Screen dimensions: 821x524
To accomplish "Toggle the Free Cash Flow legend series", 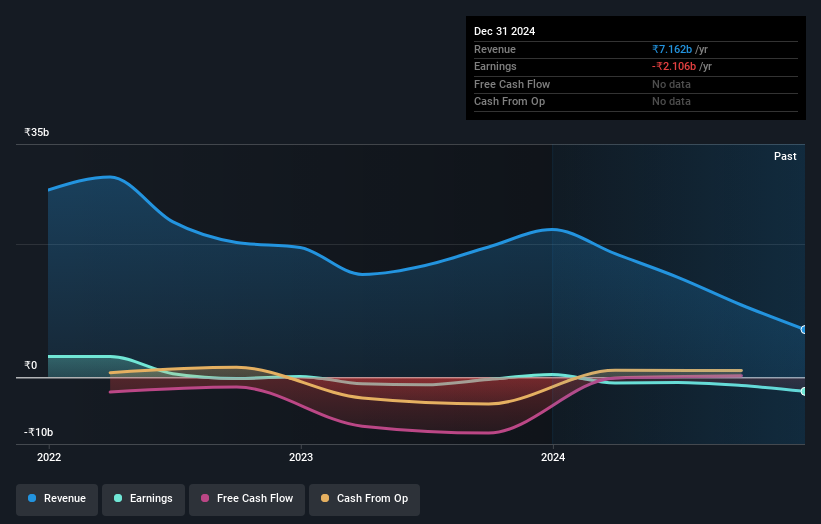I will point(247,499).
